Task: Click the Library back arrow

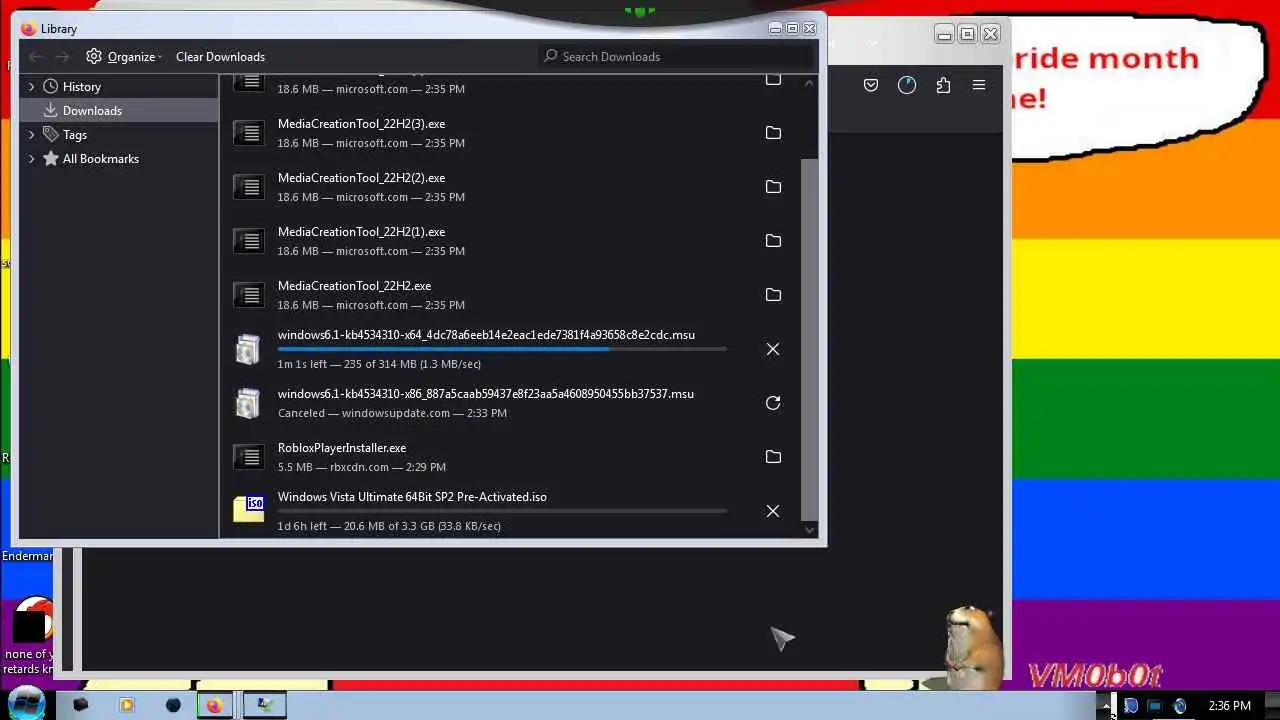Action: tap(36, 57)
